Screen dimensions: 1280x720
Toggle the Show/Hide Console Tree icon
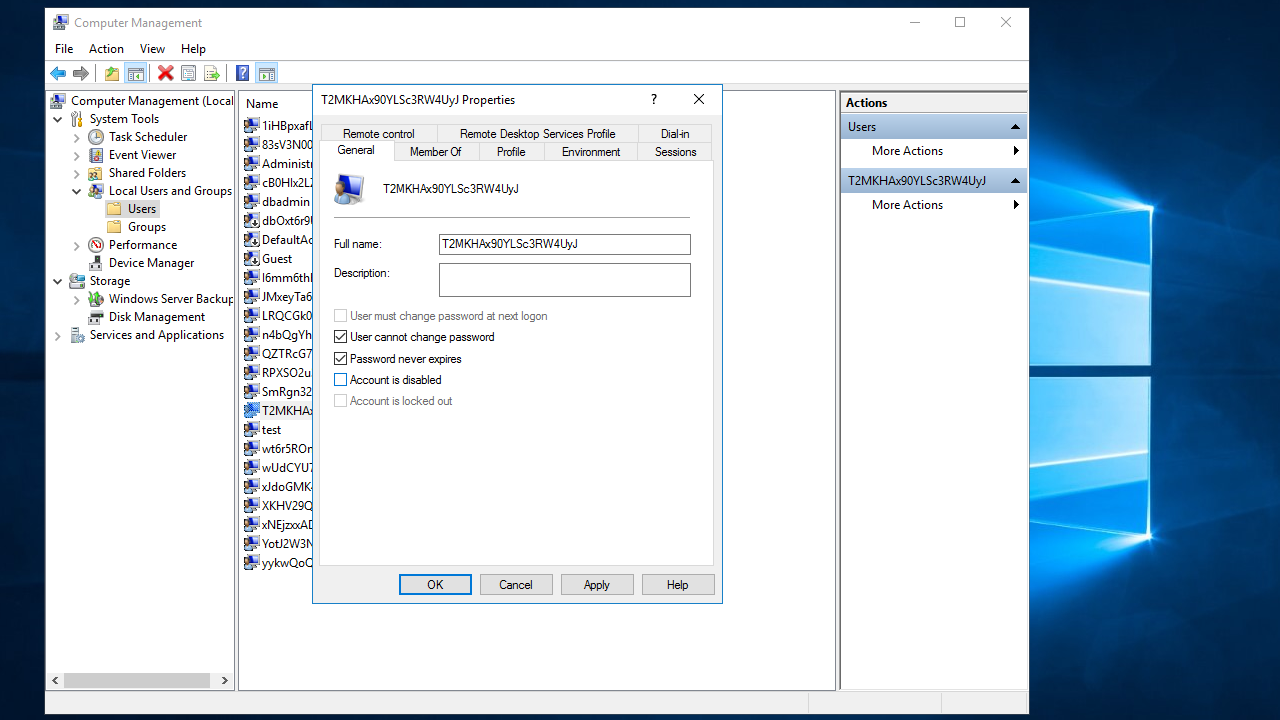click(x=135, y=73)
